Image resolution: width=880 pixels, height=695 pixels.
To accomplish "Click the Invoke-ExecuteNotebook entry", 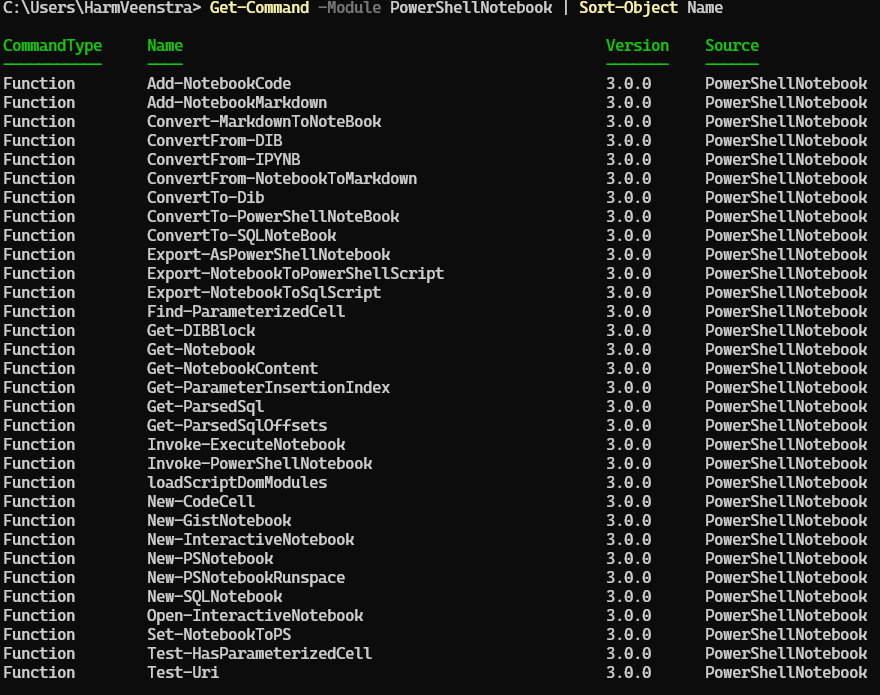I will [x=246, y=445].
